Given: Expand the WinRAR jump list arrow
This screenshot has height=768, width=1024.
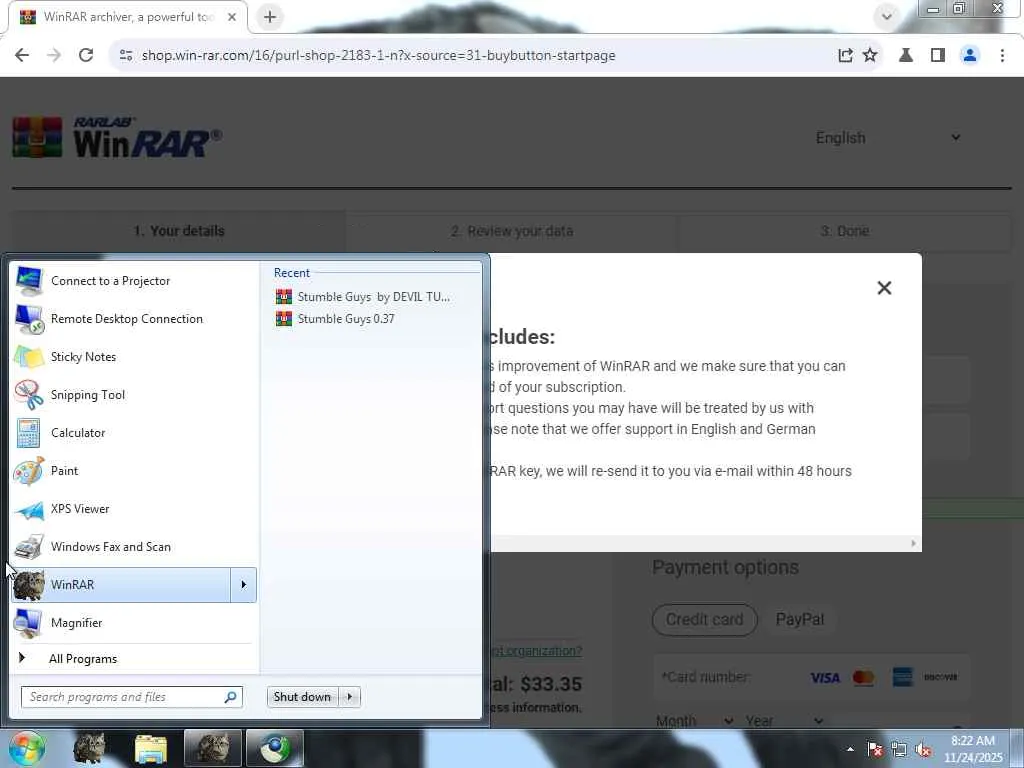Looking at the screenshot, I should pos(244,584).
